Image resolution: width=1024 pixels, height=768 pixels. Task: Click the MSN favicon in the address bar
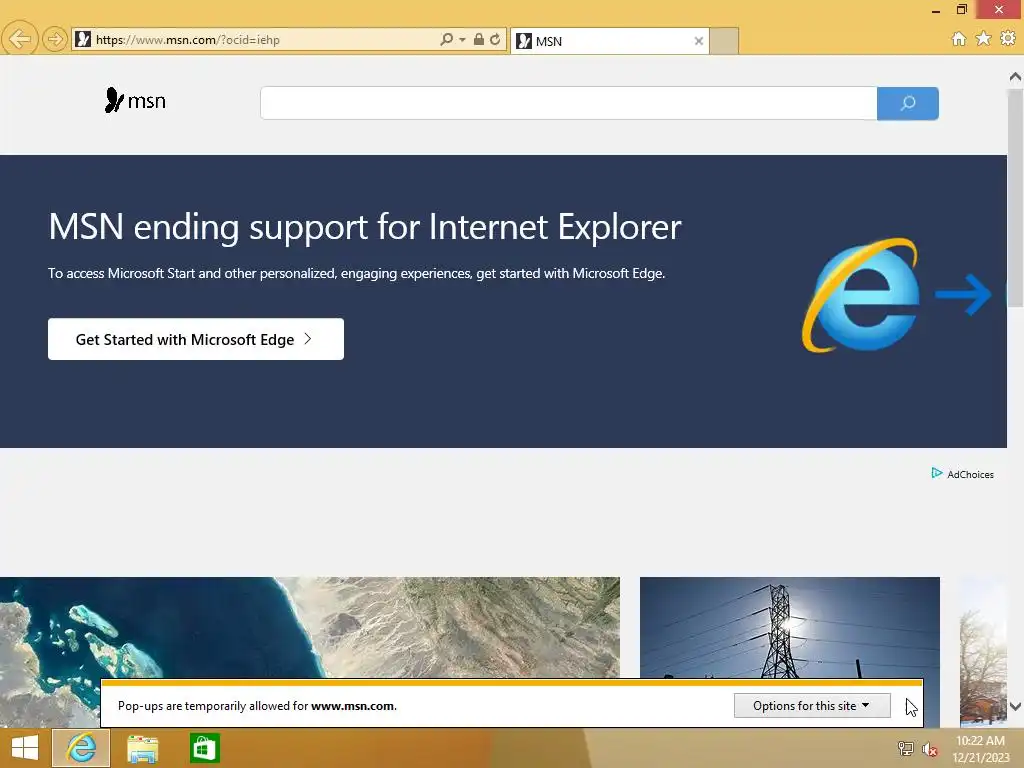pos(83,39)
